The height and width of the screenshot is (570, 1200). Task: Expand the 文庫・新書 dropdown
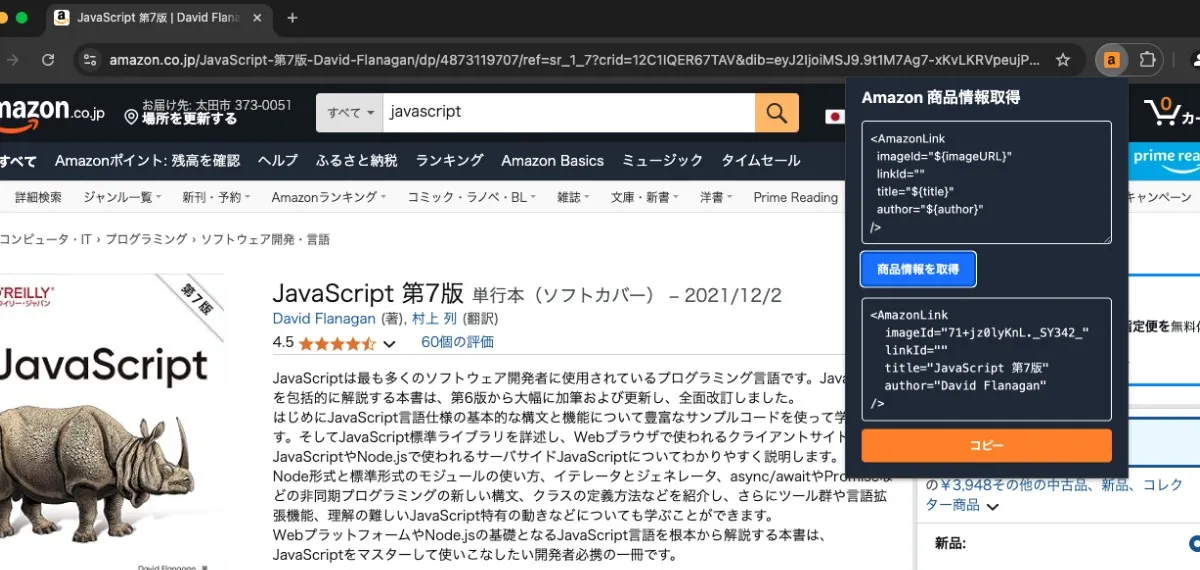point(644,197)
